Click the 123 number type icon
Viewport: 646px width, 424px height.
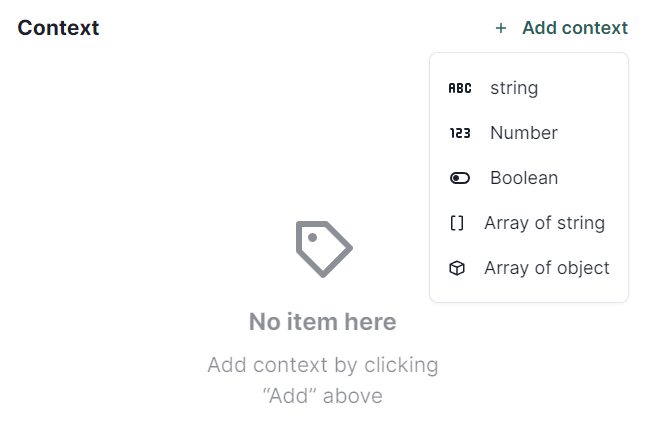click(x=459, y=133)
